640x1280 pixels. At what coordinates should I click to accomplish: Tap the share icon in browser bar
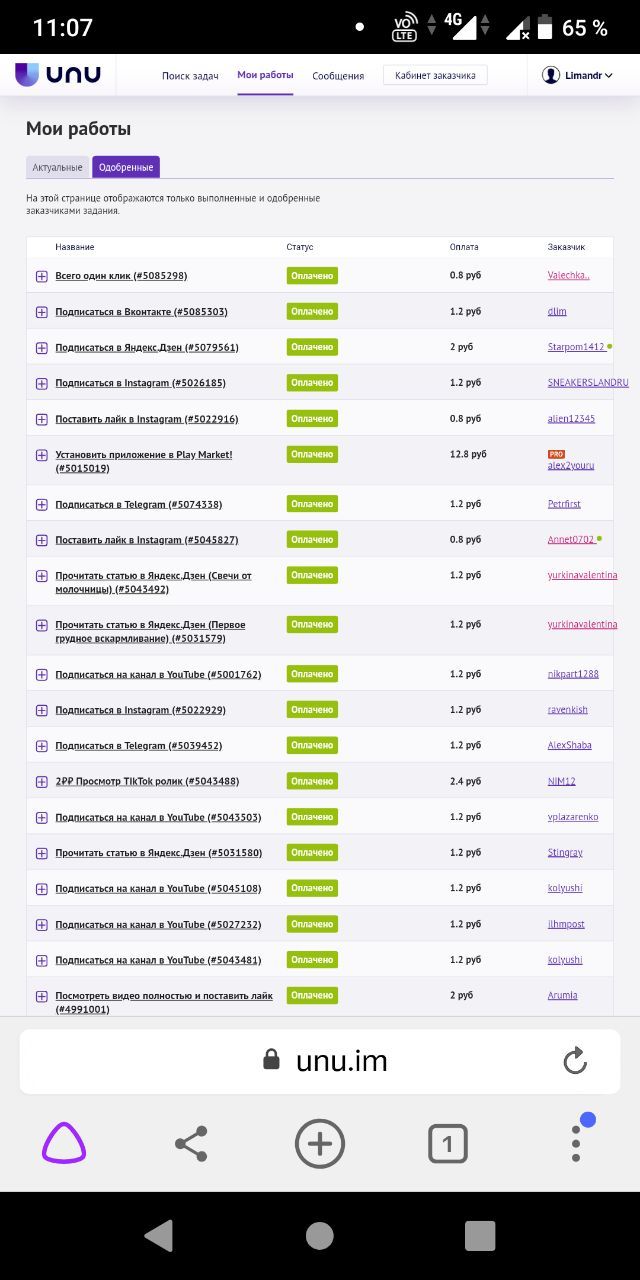(x=191, y=1143)
